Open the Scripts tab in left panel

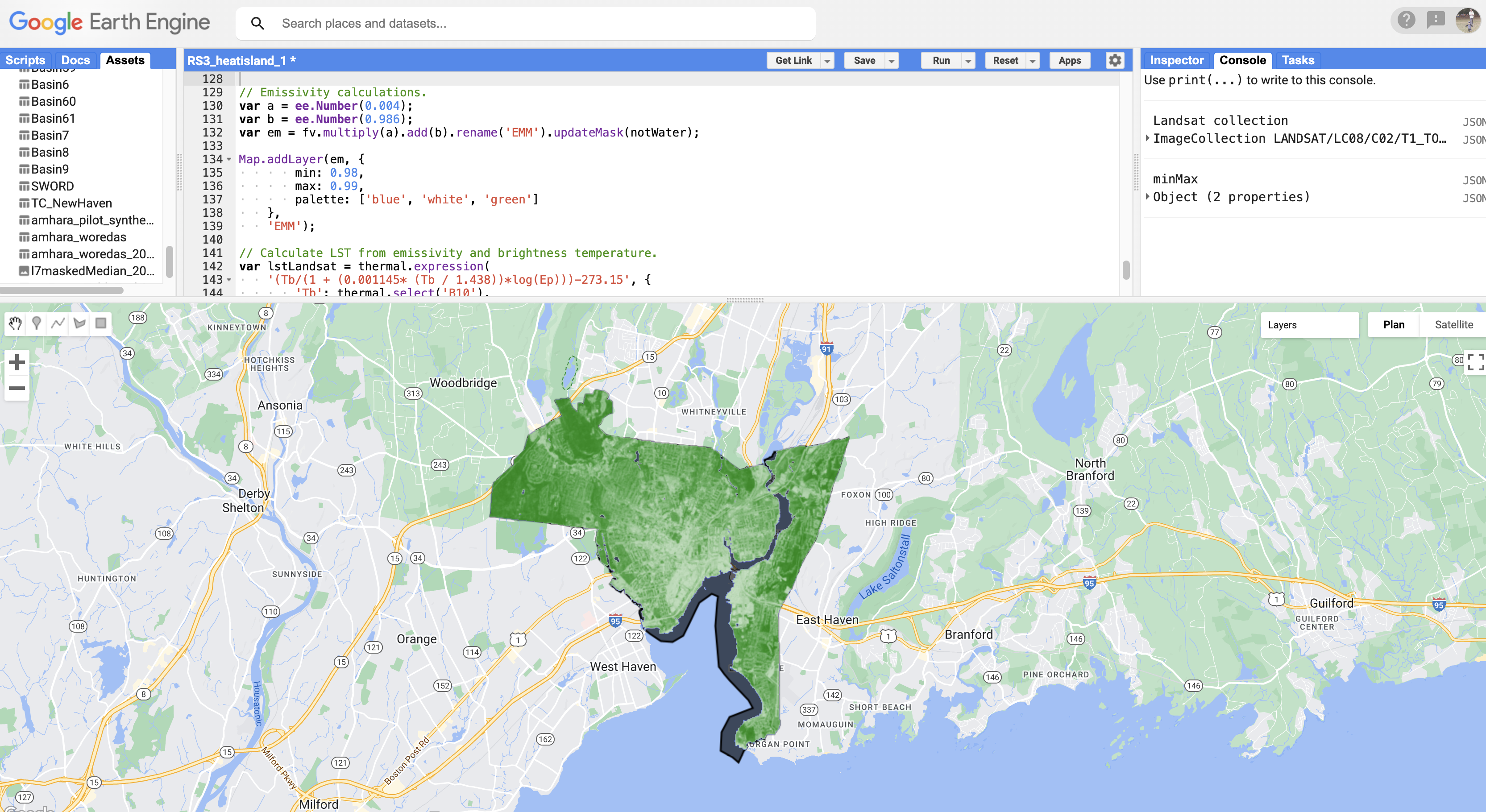click(x=25, y=60)
